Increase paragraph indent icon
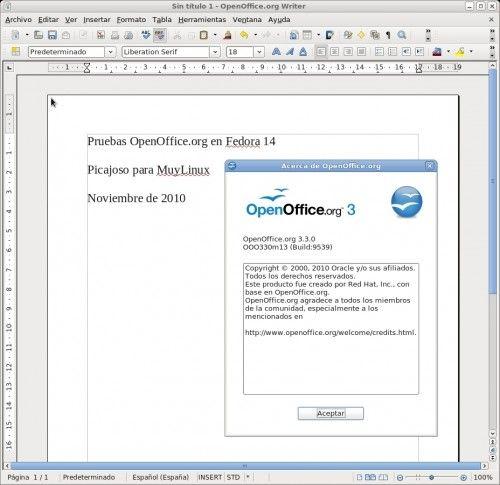 point(419,52)
